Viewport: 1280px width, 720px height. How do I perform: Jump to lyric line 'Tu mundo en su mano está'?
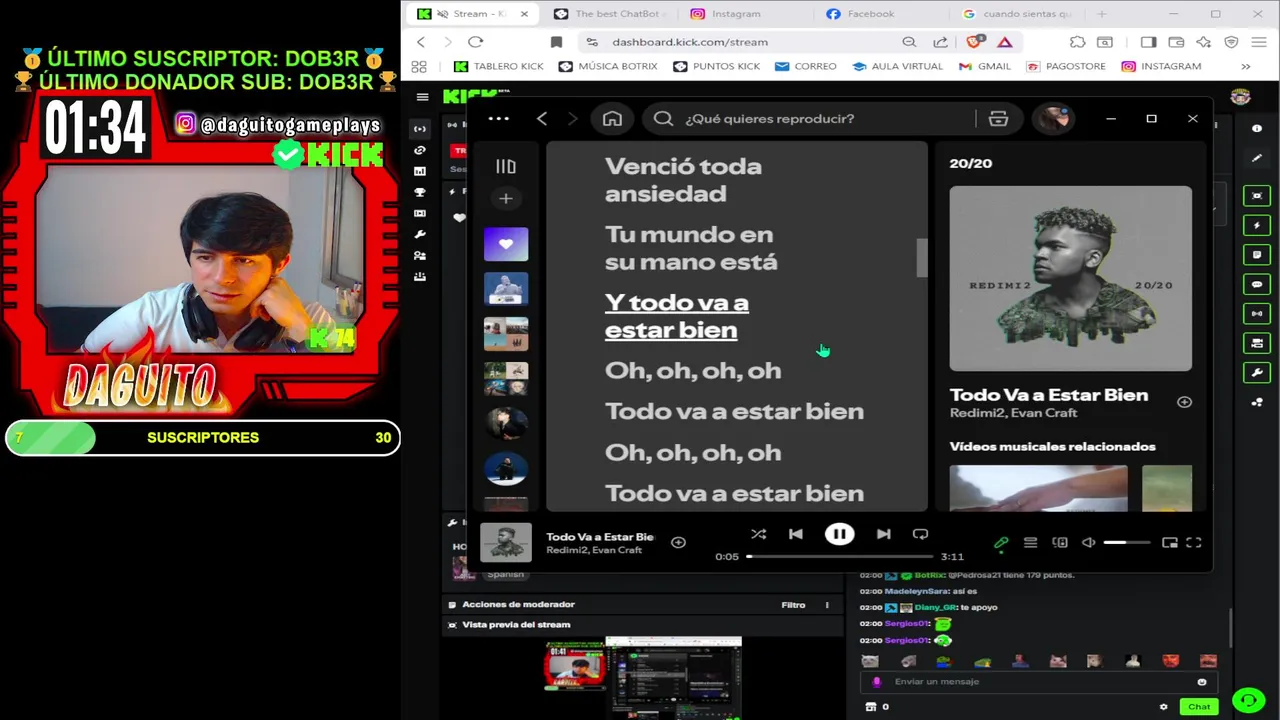point(690,248)
